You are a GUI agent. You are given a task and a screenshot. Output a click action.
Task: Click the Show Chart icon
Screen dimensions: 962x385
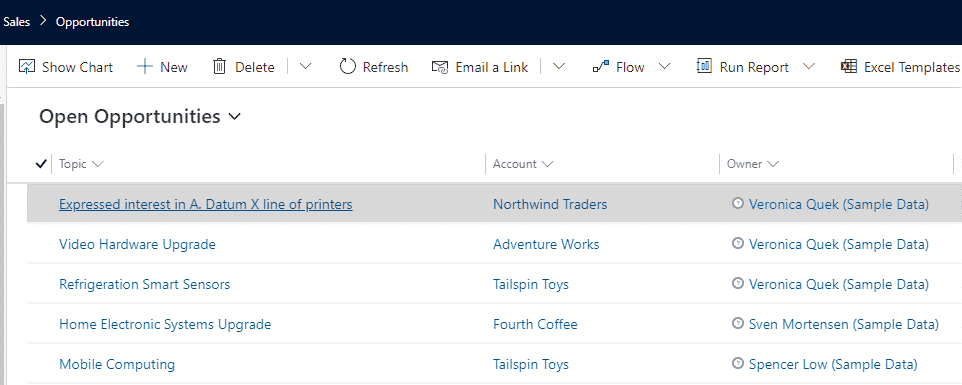click(x=26, y=66)
